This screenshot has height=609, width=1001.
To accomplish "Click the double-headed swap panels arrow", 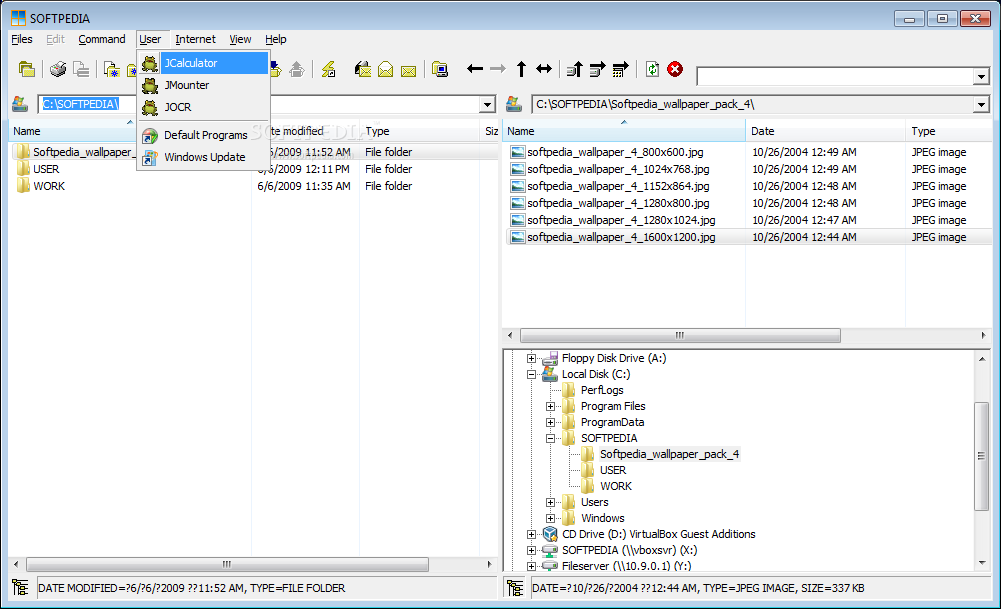I will click(544, 69).
